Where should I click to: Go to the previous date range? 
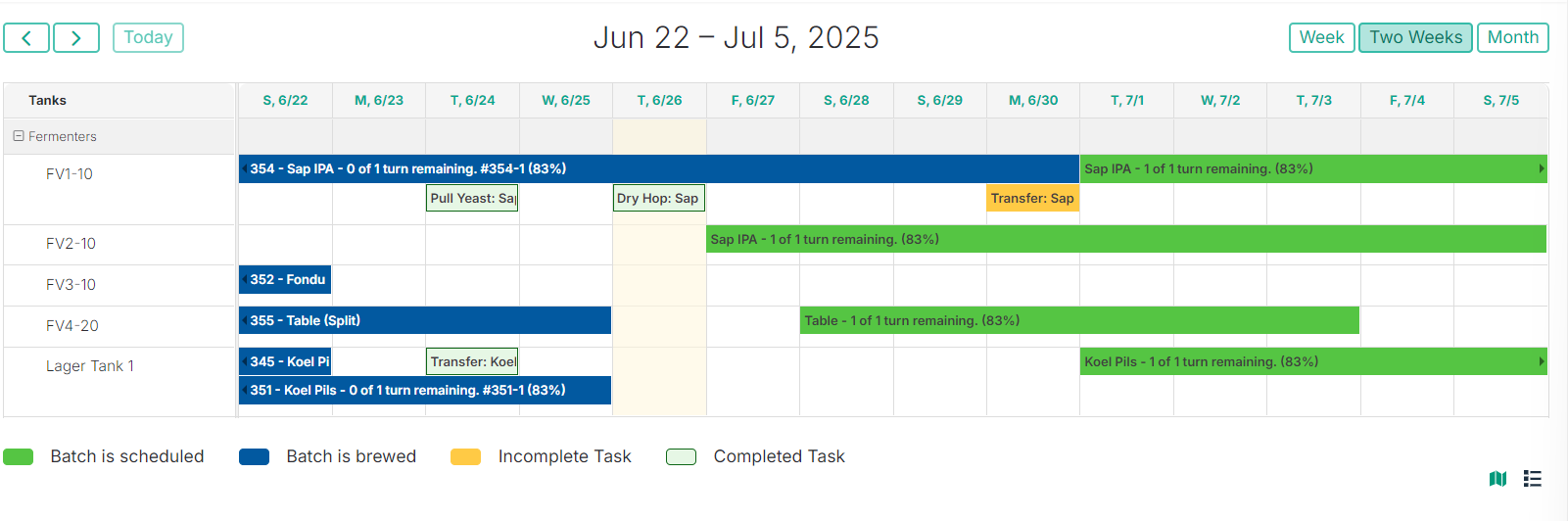[26, 38]
